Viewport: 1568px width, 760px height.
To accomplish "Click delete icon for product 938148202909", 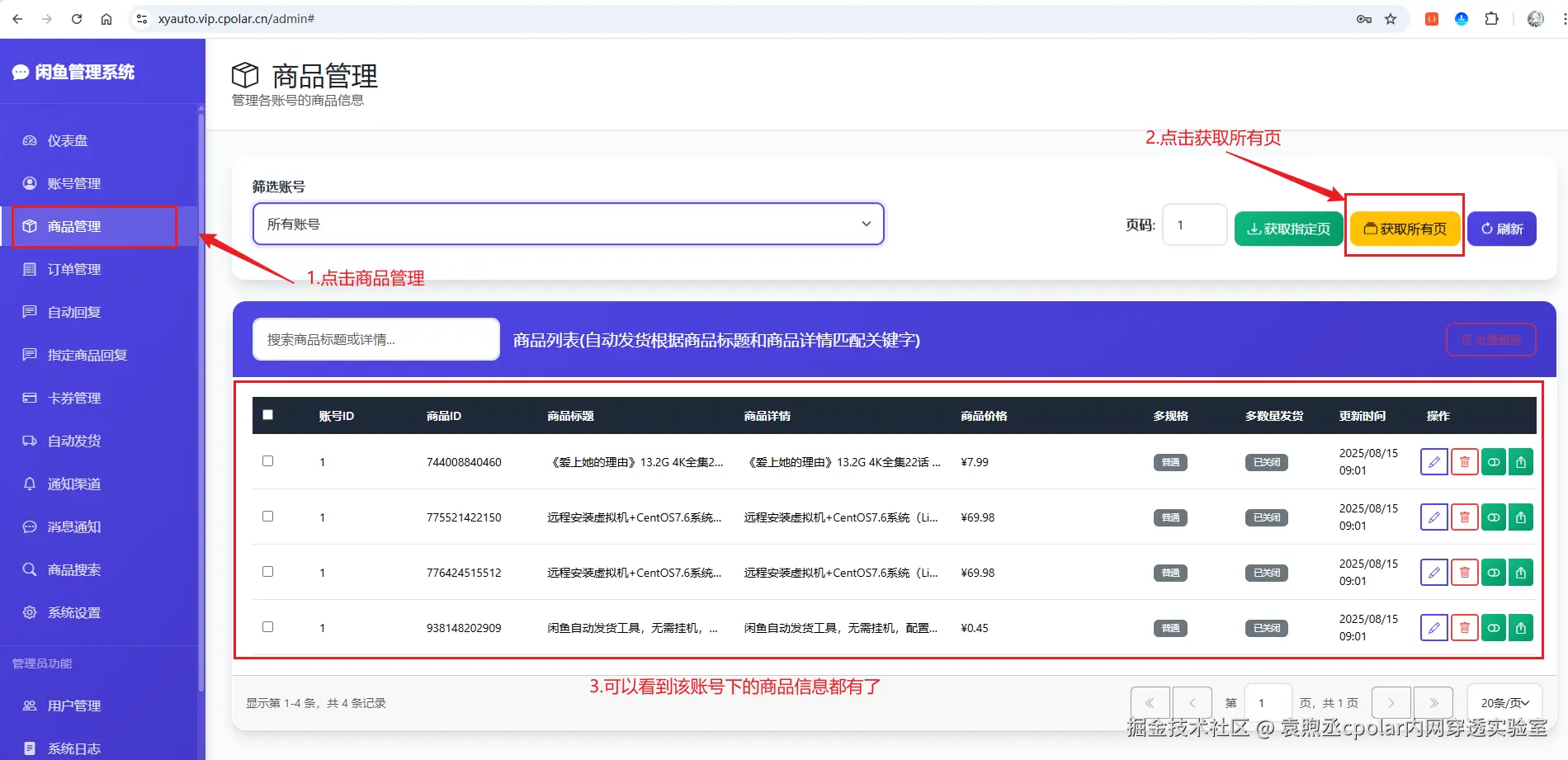I will click(x=1465, y=628).
